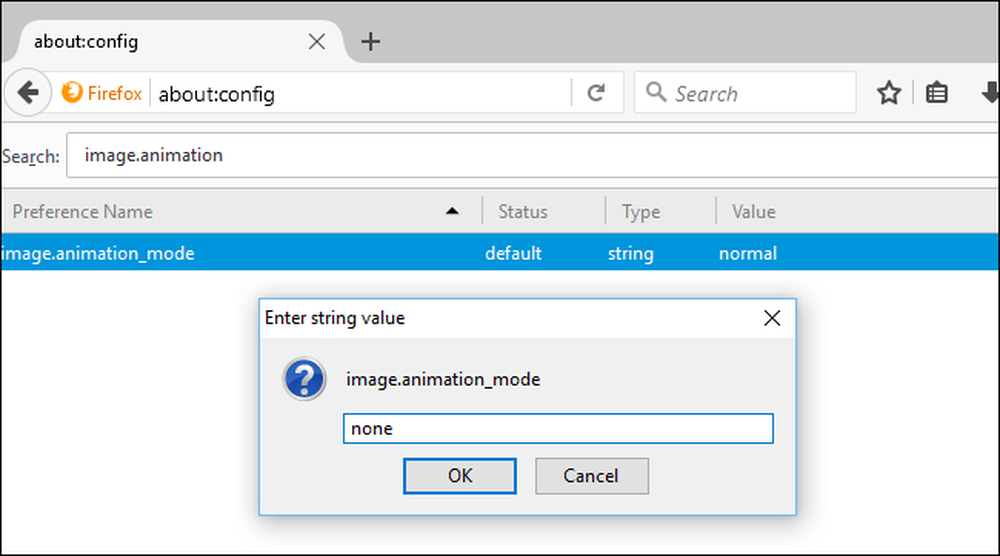This screenshot has width=1000, height=556.
Task: Click the magnifier icon in the search box
Action: pyautogui.click(x=656, y=92)
